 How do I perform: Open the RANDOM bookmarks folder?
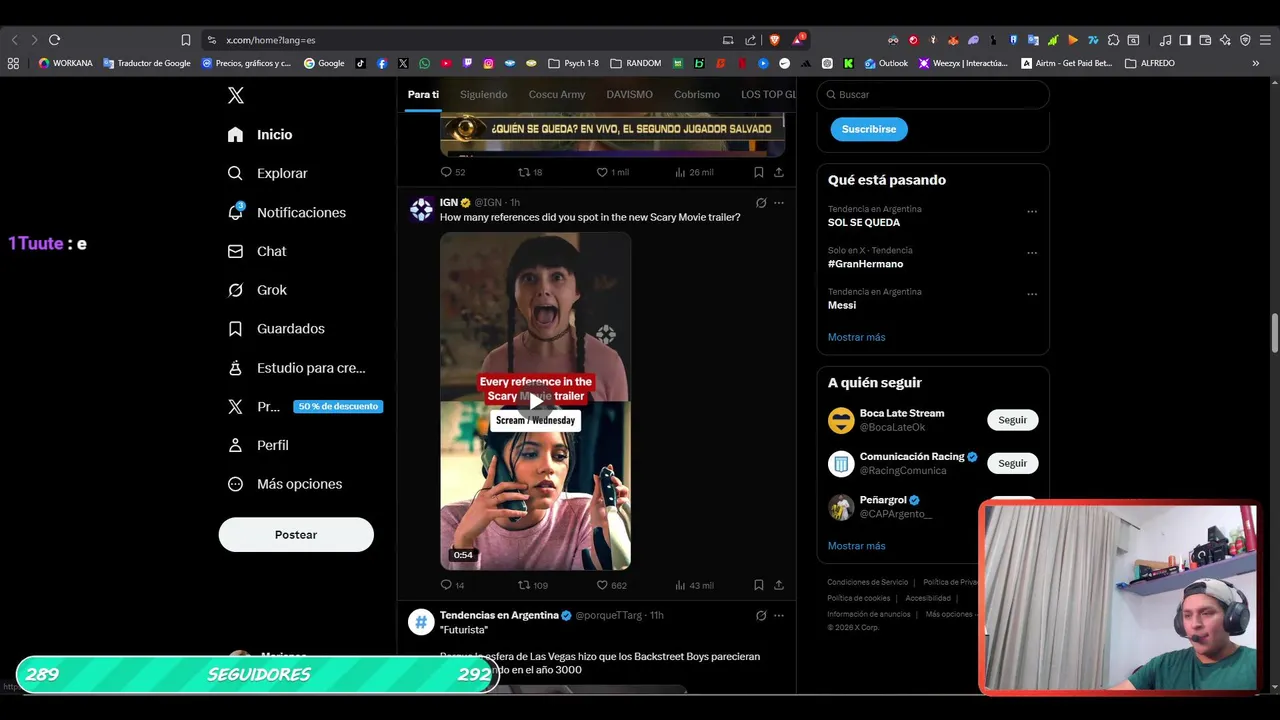(x=635, y=63)
